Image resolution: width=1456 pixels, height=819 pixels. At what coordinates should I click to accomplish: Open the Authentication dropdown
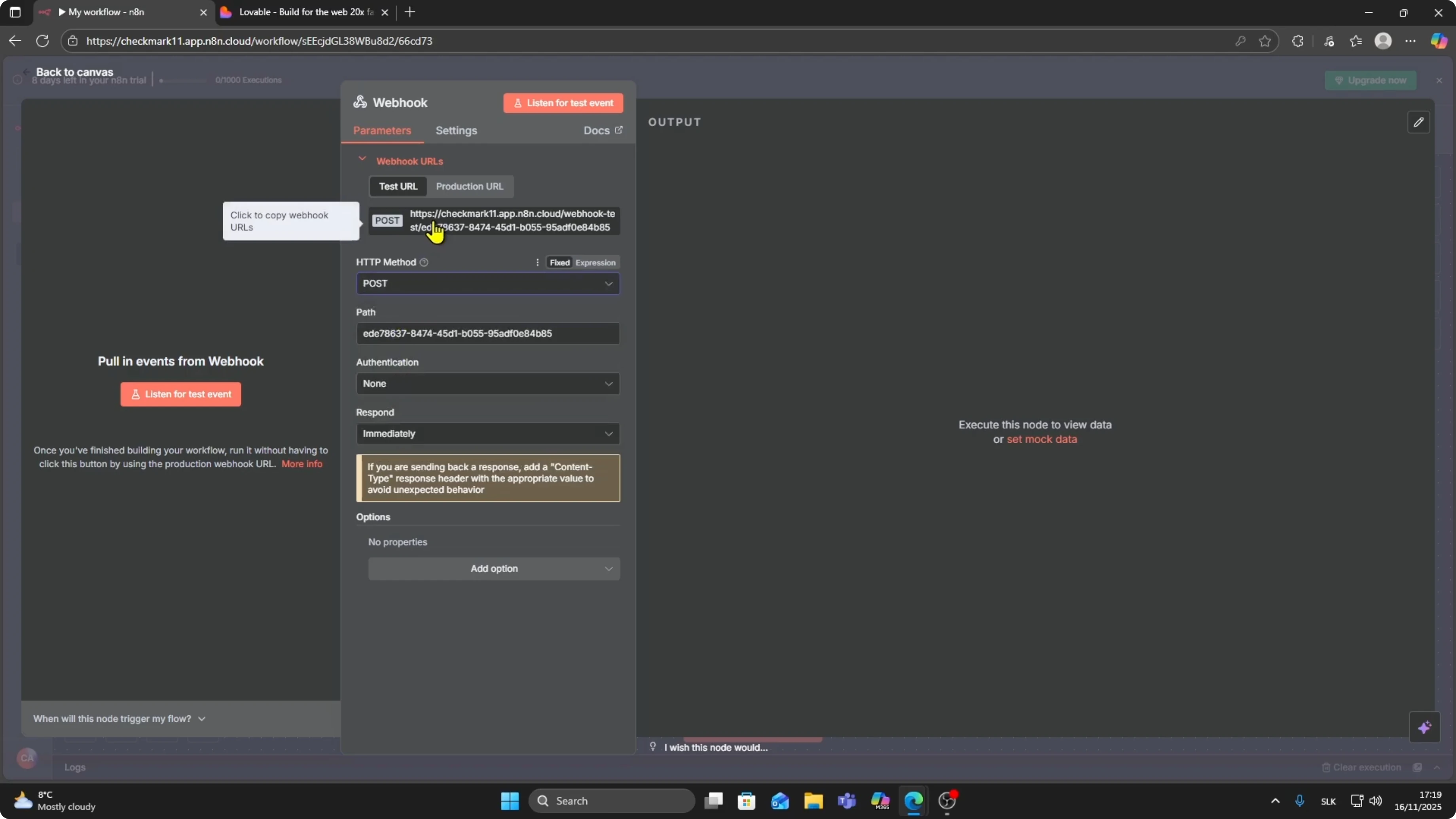[488, 384]
